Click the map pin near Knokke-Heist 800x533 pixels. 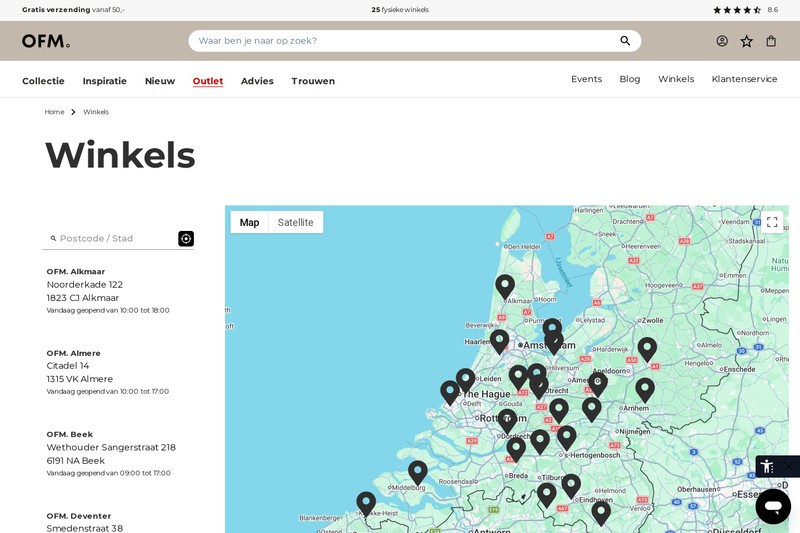[366, 502]
